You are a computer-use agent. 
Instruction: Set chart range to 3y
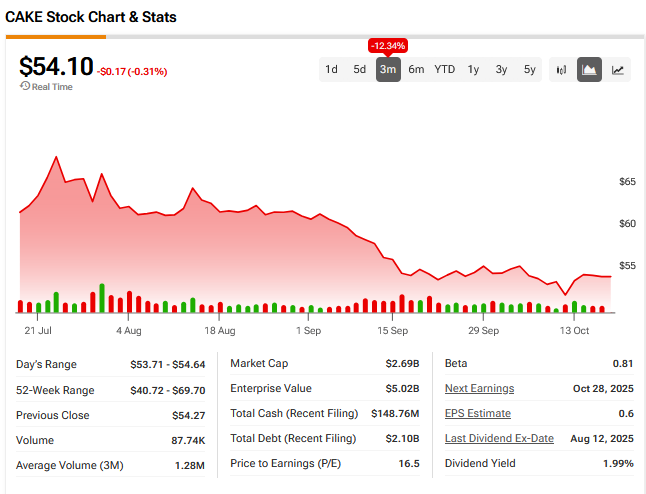coord(501,70)
